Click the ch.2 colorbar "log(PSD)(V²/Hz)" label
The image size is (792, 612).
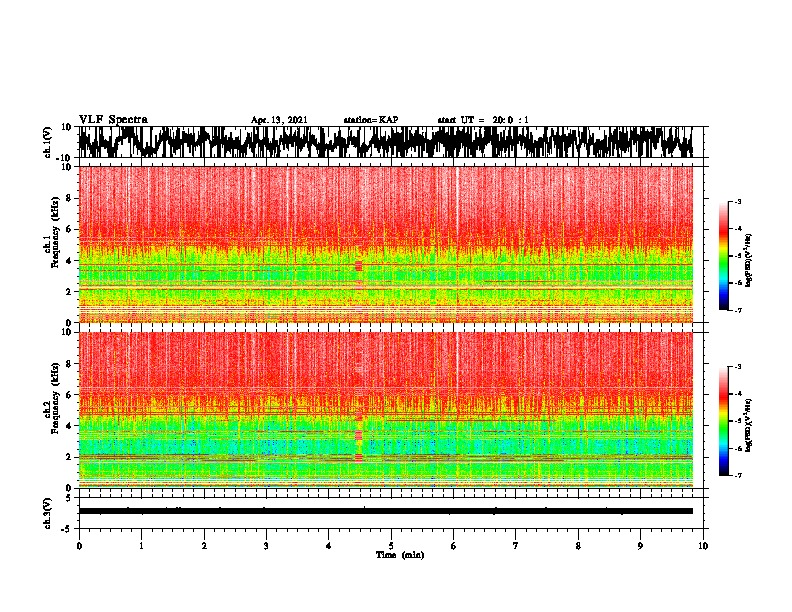coord(749,425)
